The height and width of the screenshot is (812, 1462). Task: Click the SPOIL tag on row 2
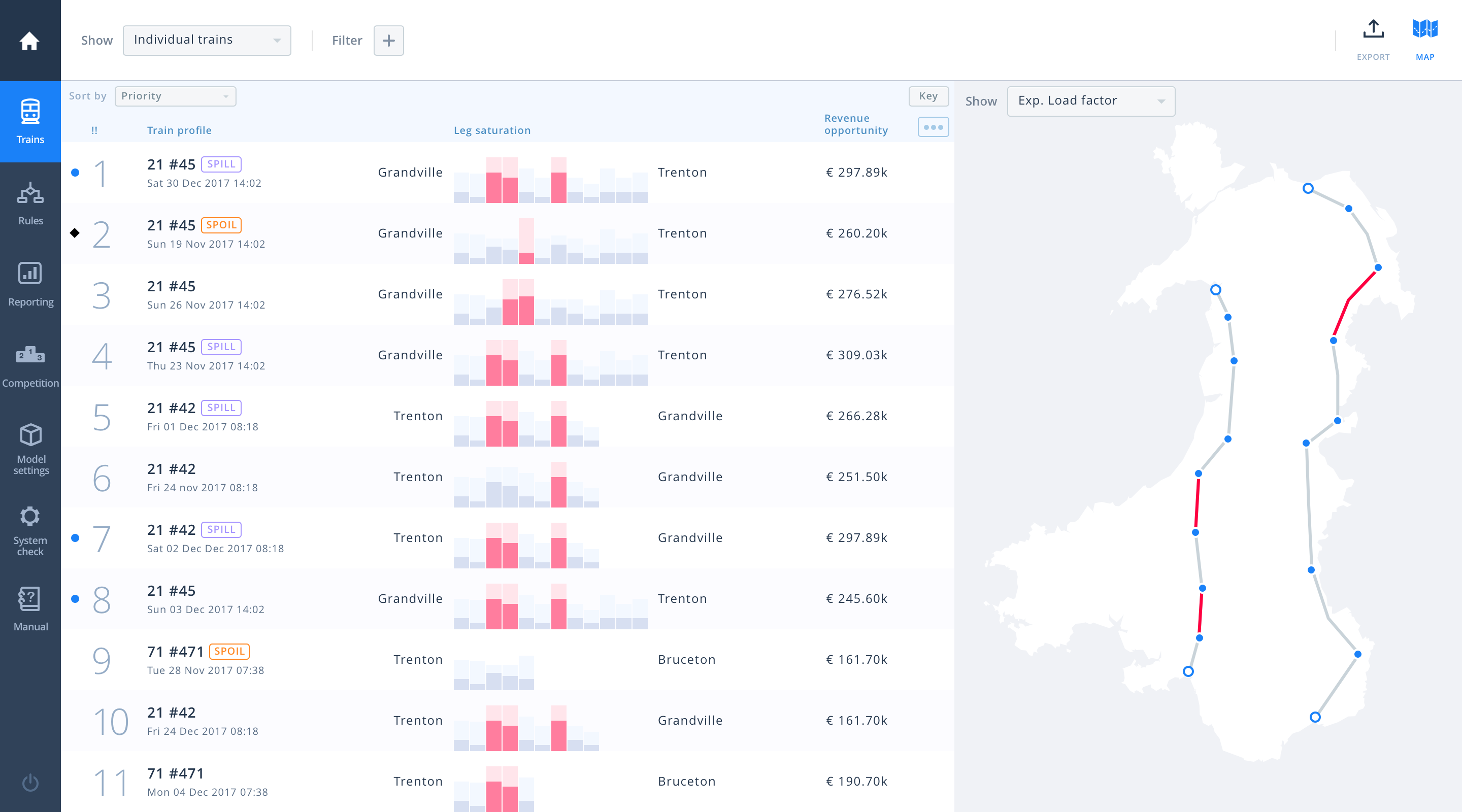coord(221,225)
